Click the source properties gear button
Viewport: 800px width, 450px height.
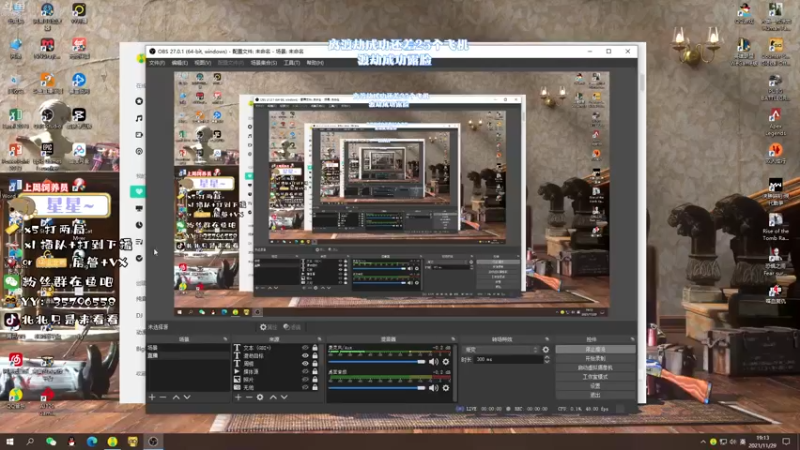pos(268,327)
